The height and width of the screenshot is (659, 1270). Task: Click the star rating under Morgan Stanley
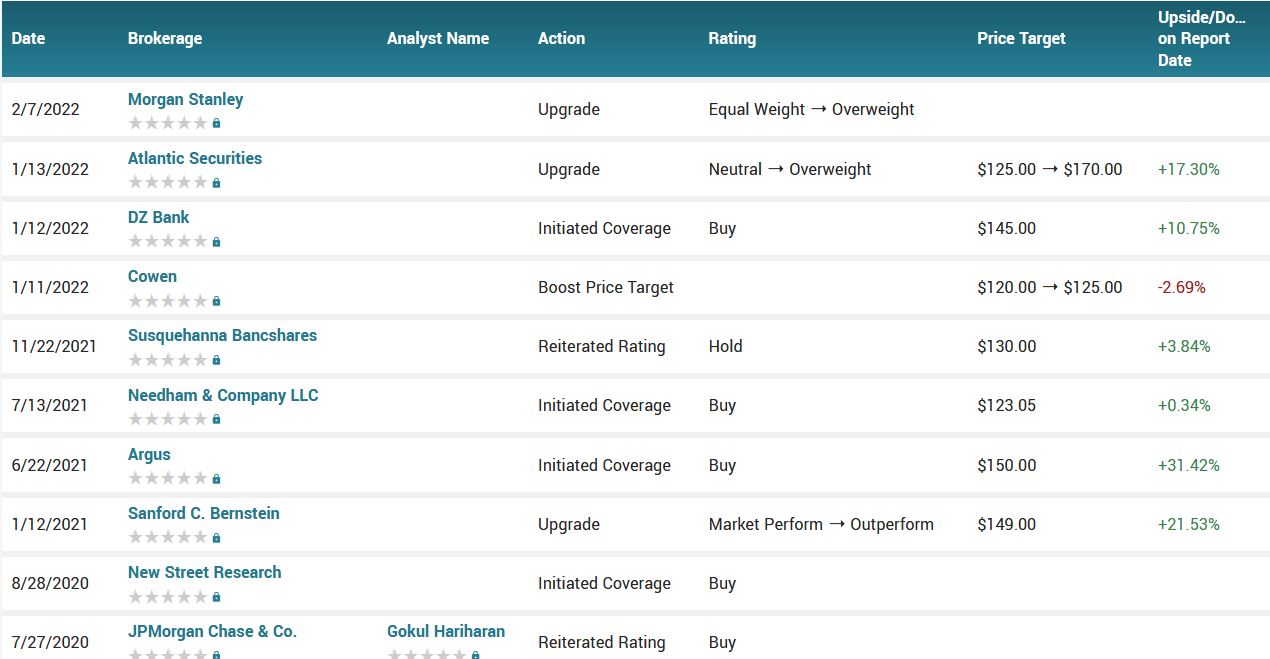point(168,123)
